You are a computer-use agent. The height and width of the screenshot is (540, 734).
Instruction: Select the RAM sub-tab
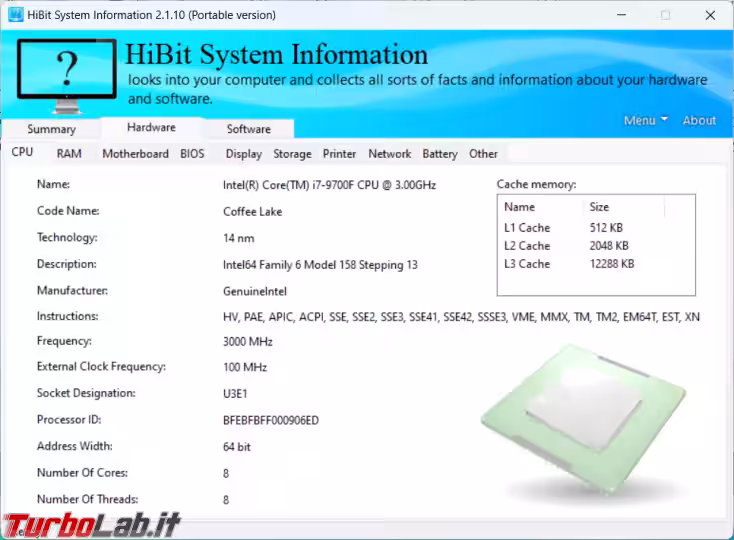pyautogui.click(x=69, y=154)
